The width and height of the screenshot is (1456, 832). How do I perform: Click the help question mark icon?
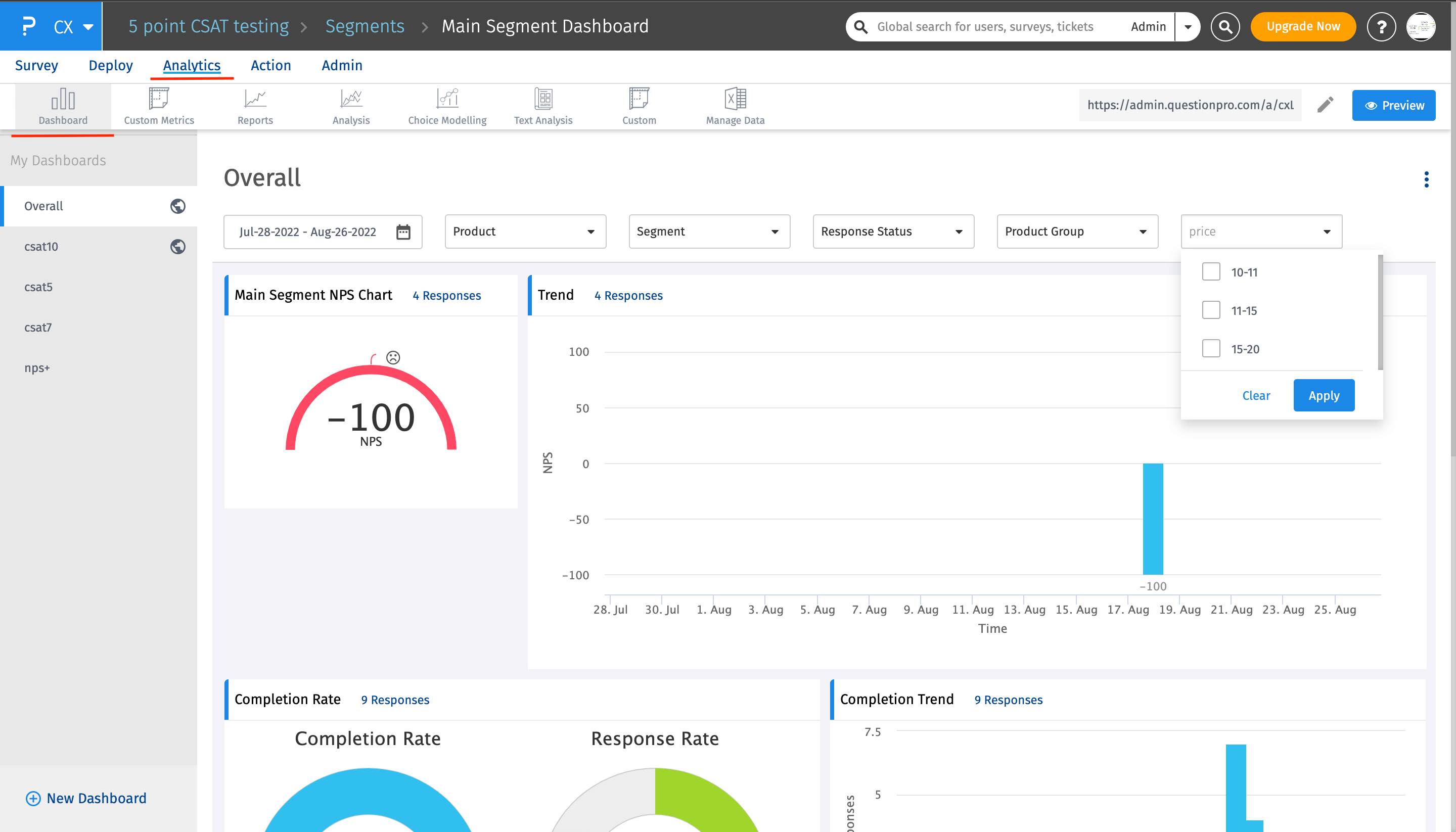[1381, 26]
